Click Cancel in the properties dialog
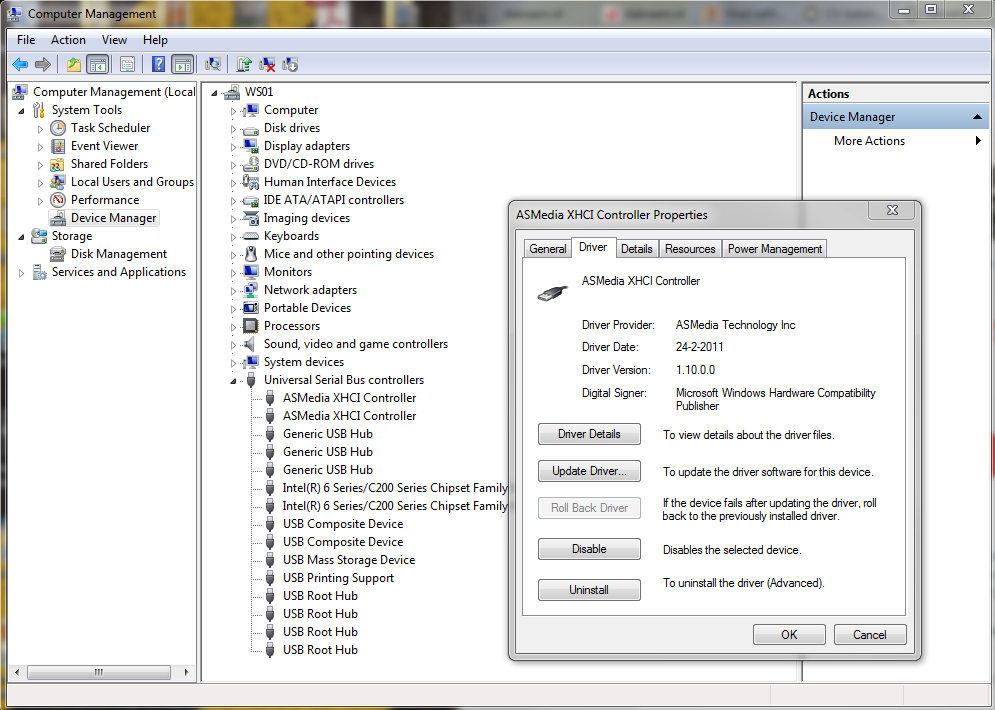 [x=870, y=635]
